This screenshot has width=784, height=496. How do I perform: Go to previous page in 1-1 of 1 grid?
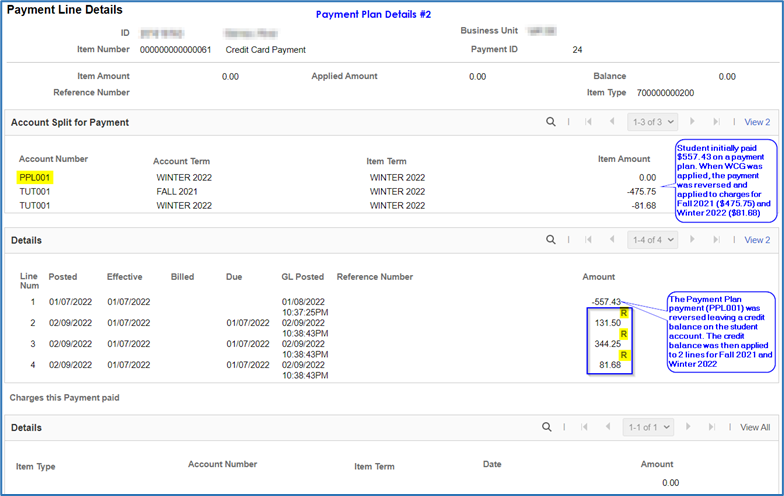(x=608, y=426)
